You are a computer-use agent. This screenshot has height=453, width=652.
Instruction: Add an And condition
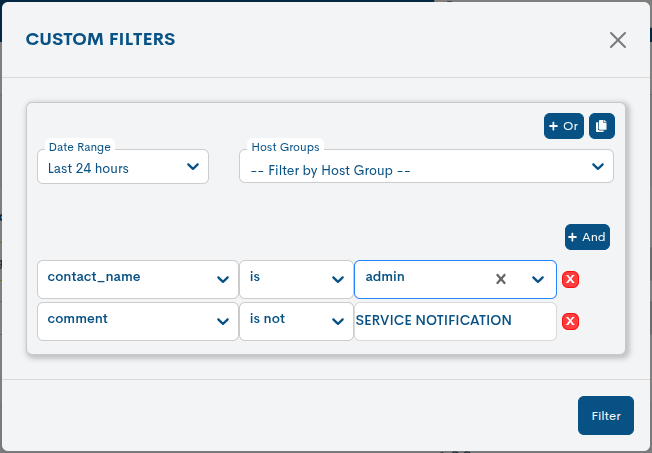point(587,237)
